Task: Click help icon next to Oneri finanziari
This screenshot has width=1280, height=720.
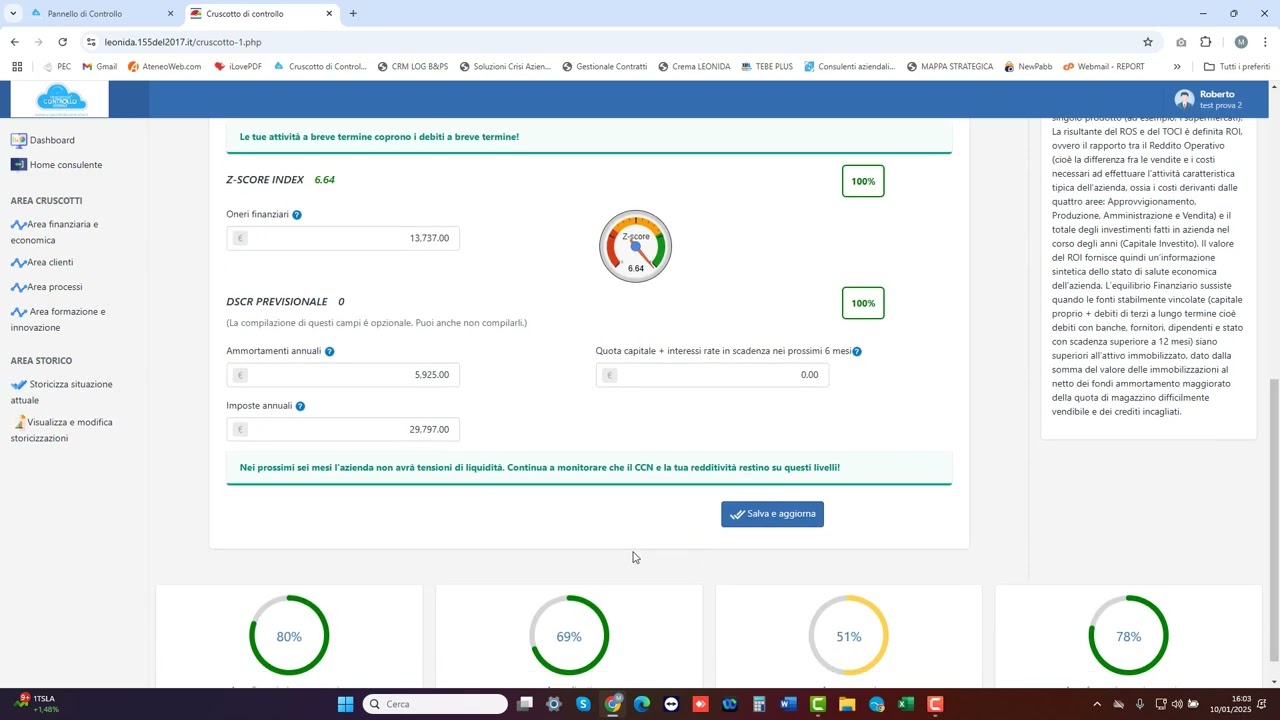Action: [x=297, y=215]
